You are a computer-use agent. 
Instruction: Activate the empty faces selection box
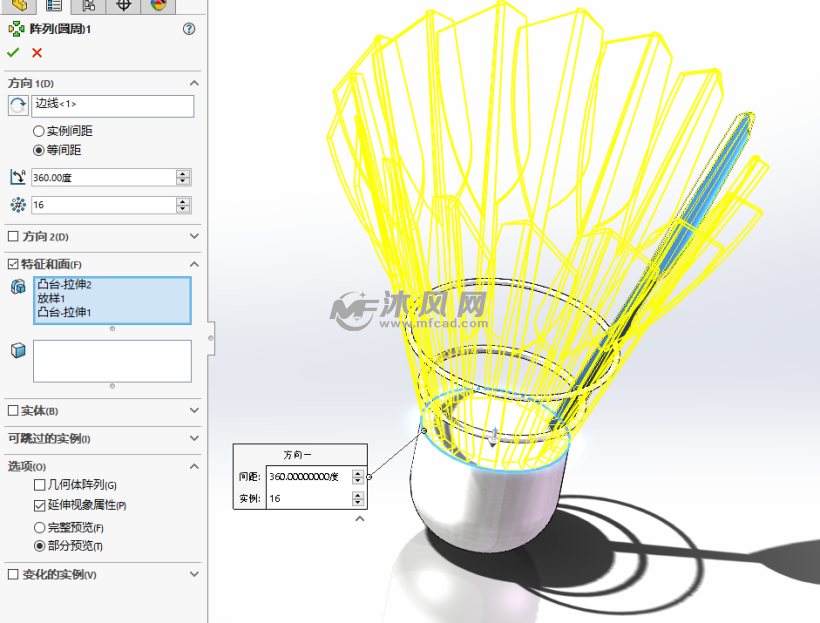pyautogui.click(x=112, y=361)
